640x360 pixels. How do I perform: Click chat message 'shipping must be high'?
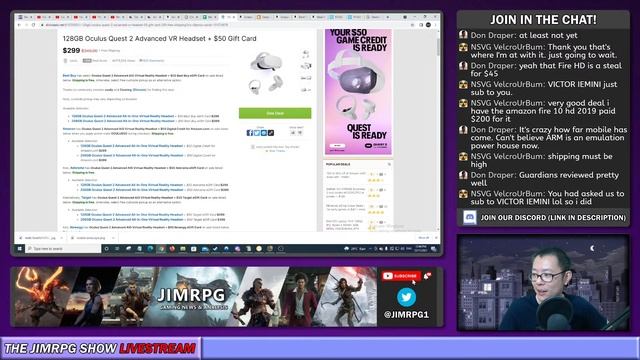click(x=541, y=160)
